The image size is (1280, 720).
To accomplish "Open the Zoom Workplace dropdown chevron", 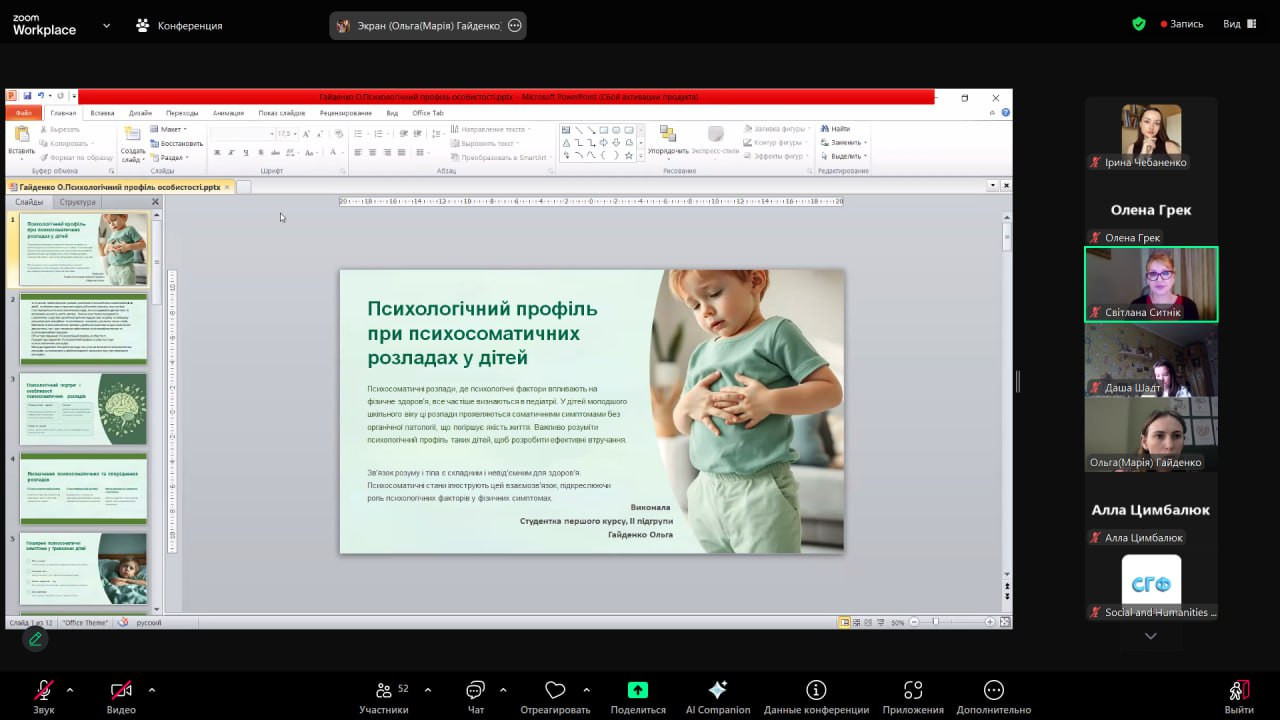I will 106,25.
